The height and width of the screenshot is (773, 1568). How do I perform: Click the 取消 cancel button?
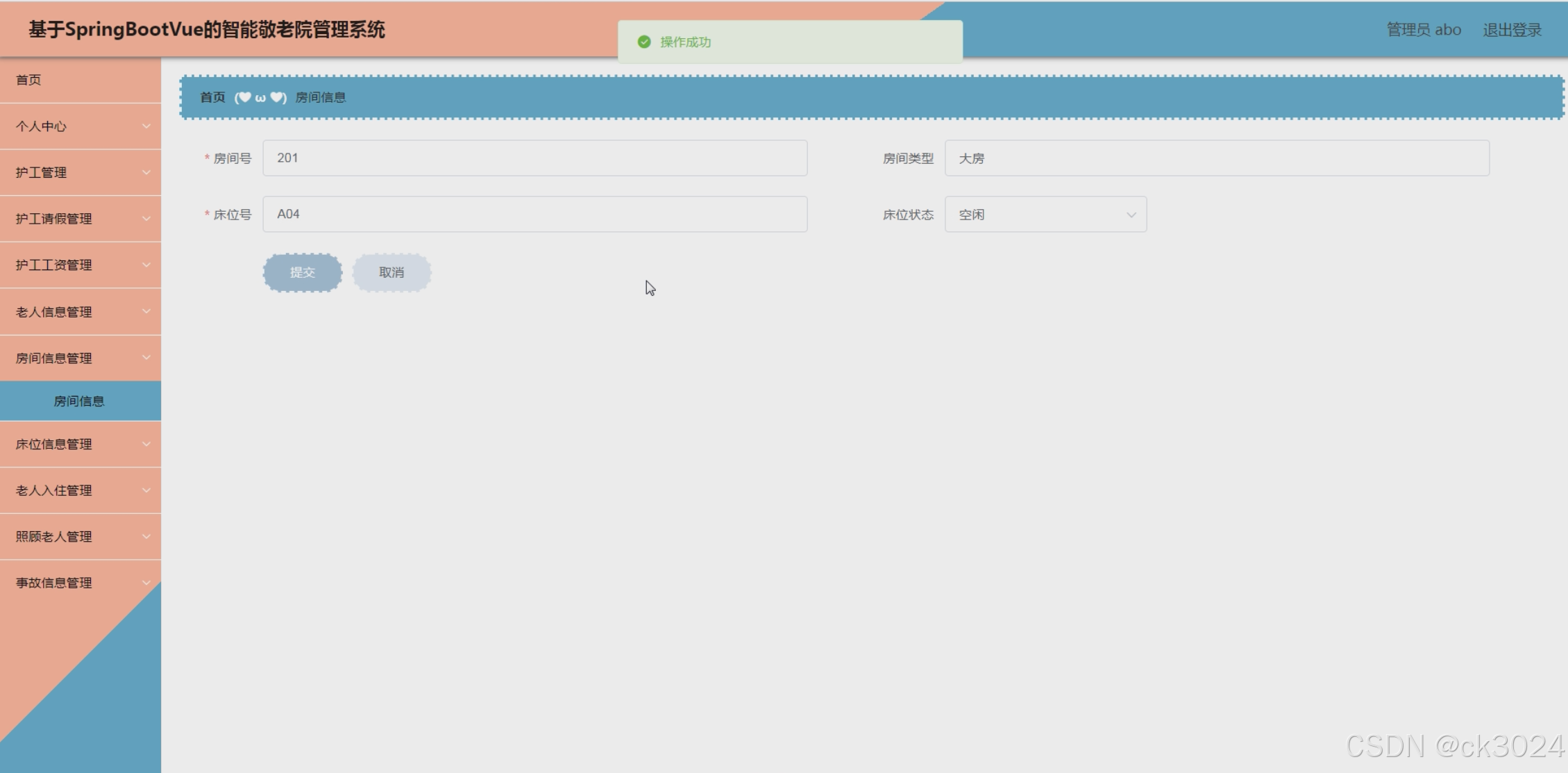pos(391,272)
